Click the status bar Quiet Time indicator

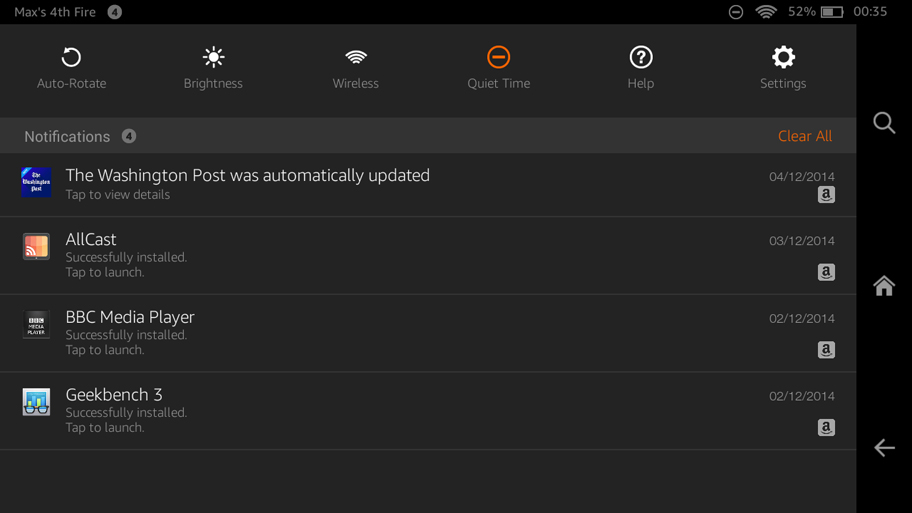tap(736, 12)
